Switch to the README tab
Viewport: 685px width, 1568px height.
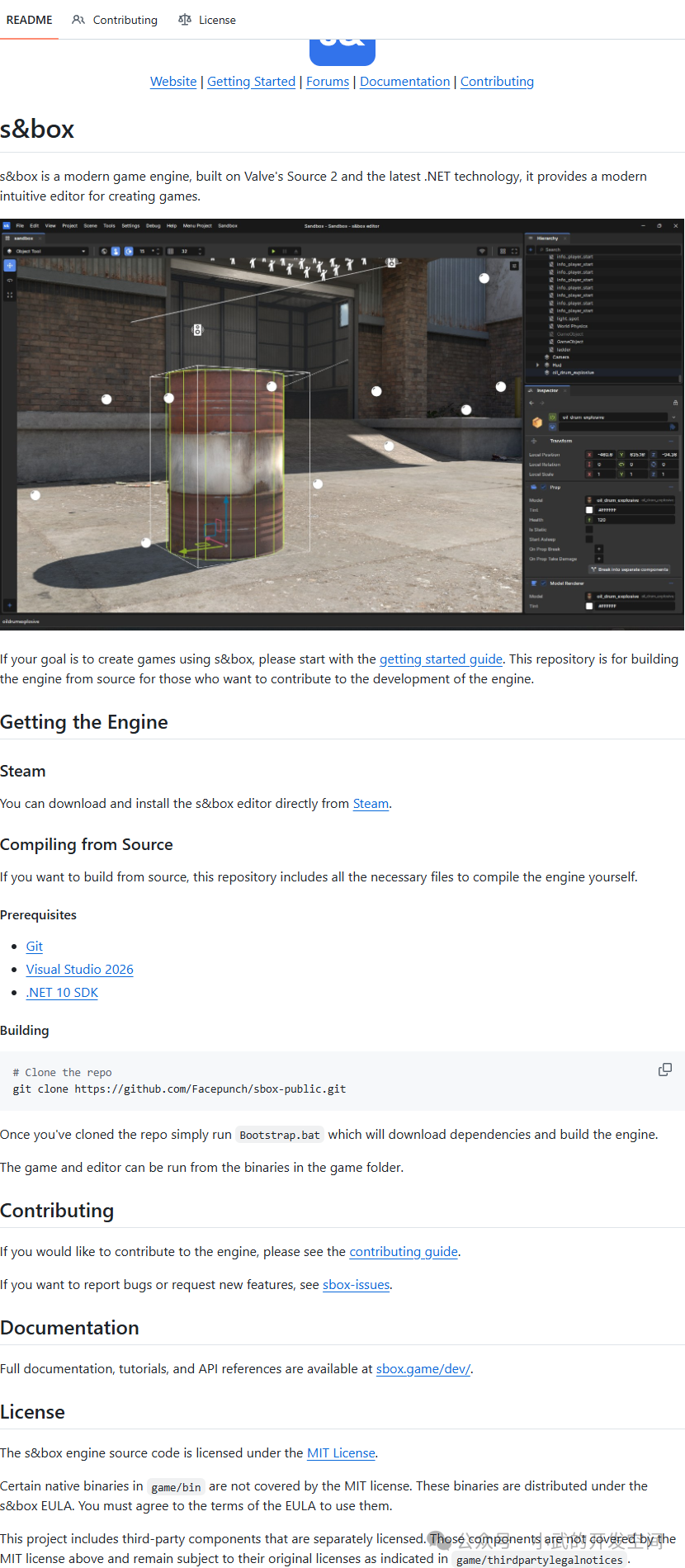[x=30, y=20]
